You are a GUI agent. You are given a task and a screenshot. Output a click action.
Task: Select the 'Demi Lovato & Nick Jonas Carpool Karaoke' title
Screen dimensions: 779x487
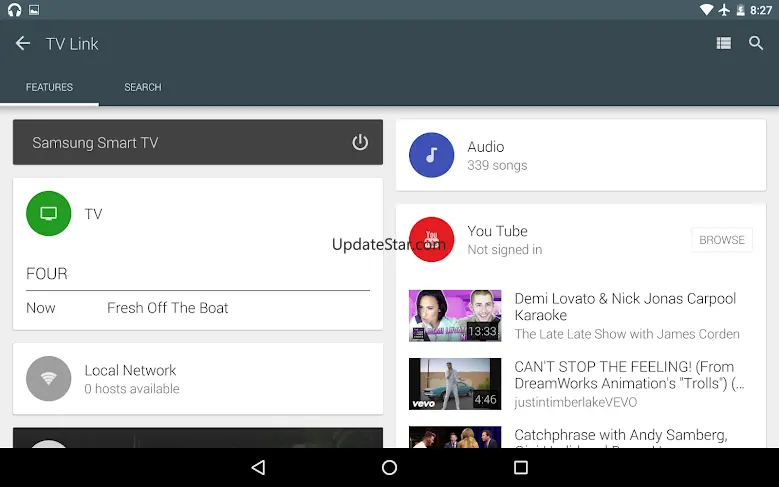[625, 307]
